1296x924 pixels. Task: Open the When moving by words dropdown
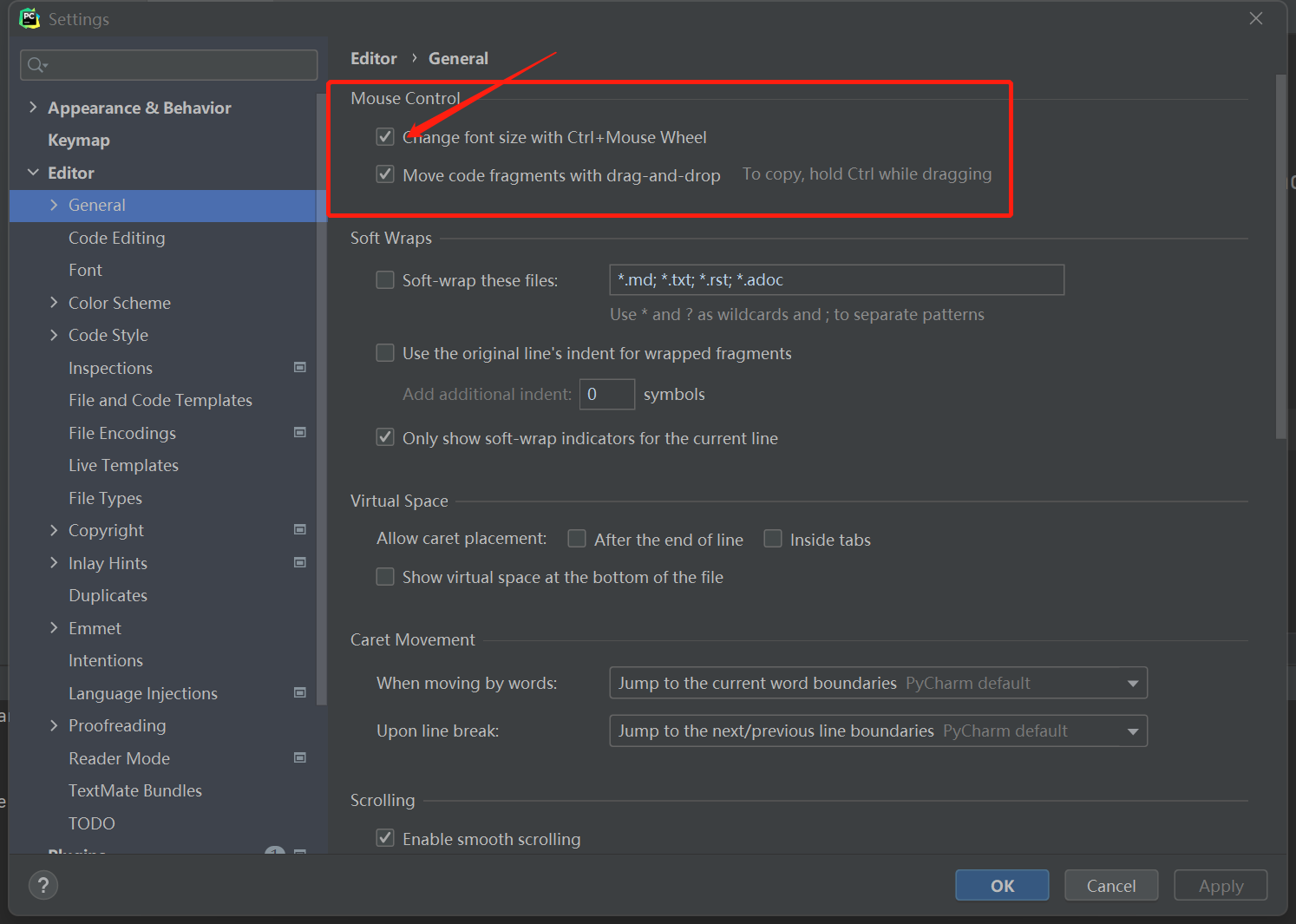pyautogui.click(x=878, y=683)
